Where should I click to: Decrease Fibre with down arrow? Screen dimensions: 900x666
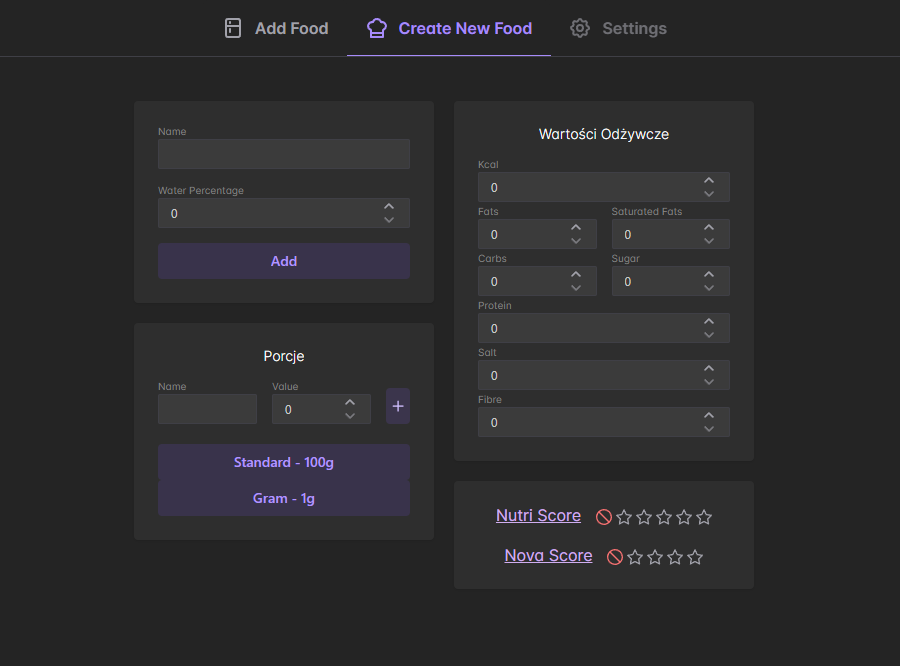click(709, 429)
